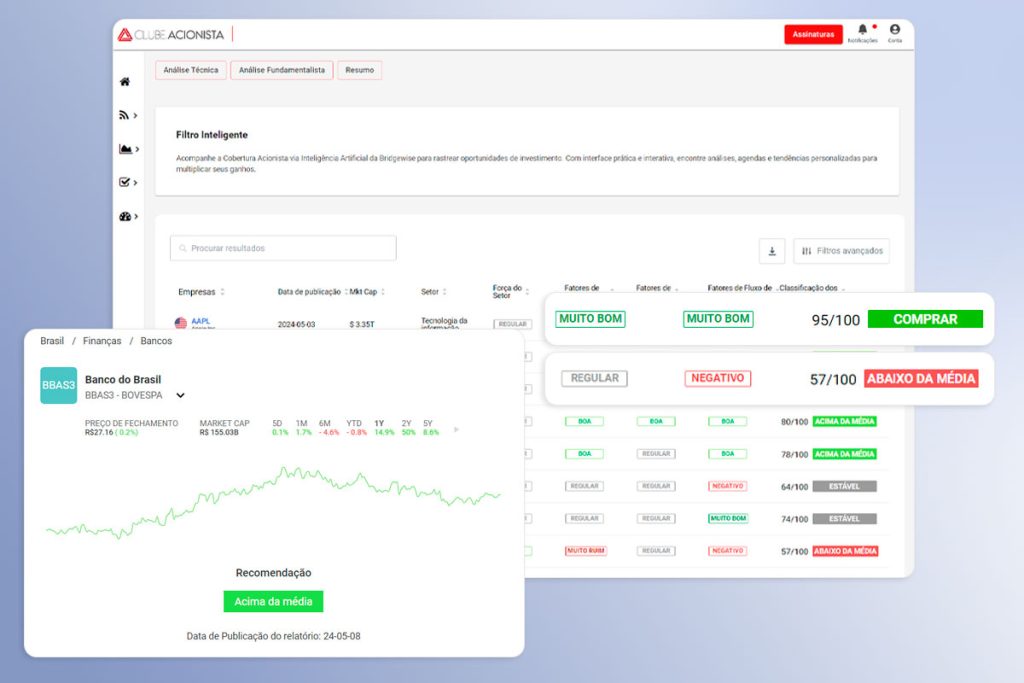Open the checklist icon in the sidebar
This screenshot has height=683, width=1024.
pyautogui.click(x=124, y=182)
